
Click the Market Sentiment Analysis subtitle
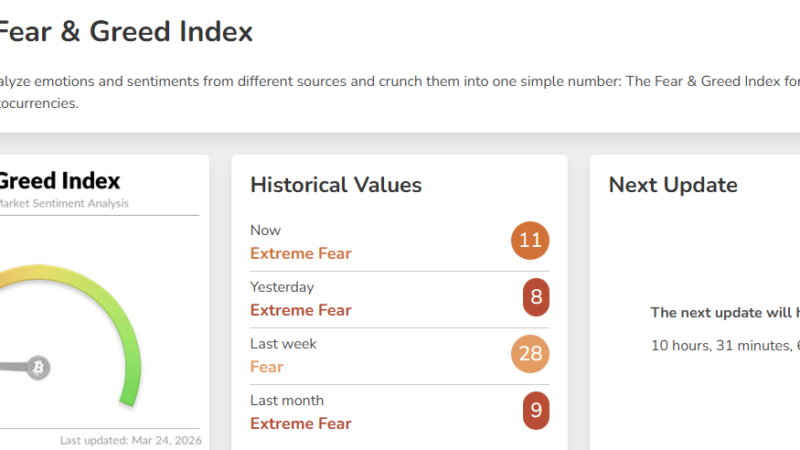point(62,204)
